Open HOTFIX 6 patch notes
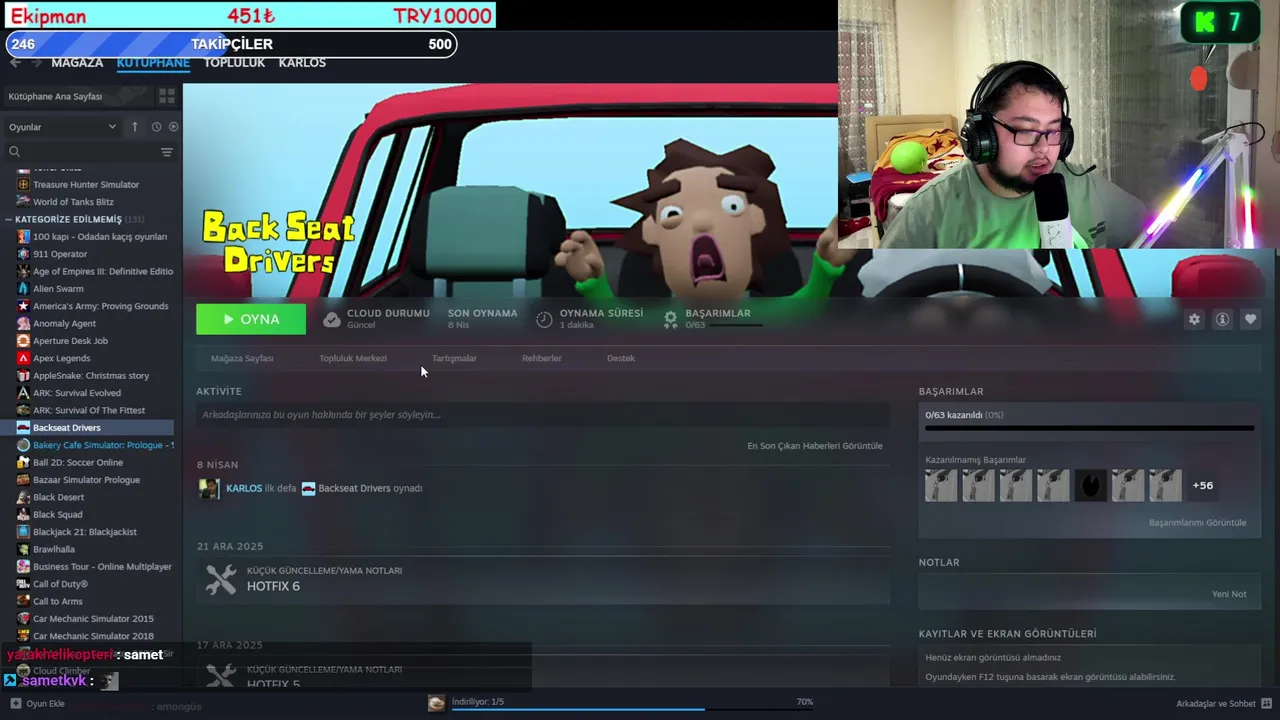This screenshot has height=720, width=1280. 273,586
